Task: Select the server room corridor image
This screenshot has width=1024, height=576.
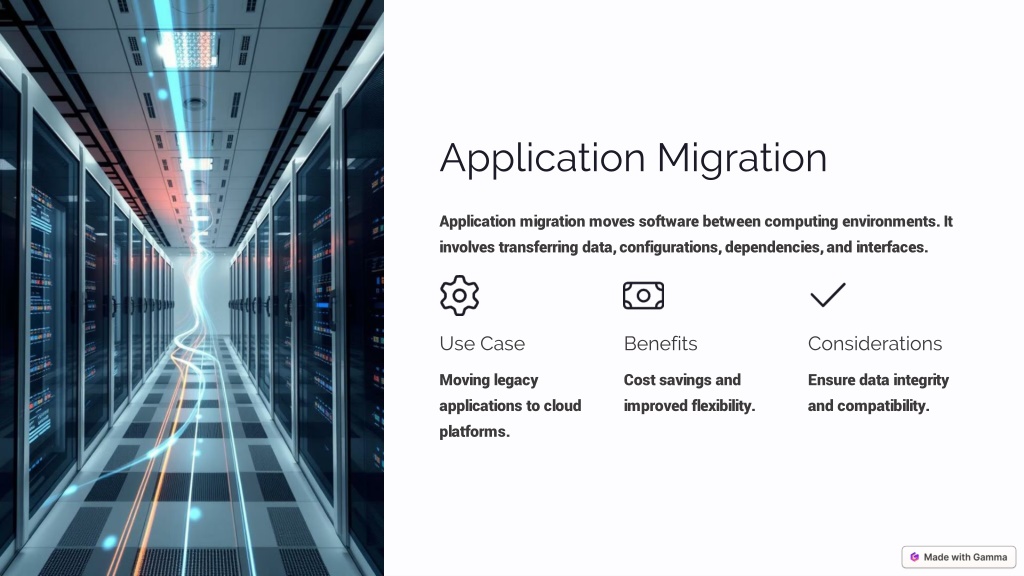Action: [192, 288]
